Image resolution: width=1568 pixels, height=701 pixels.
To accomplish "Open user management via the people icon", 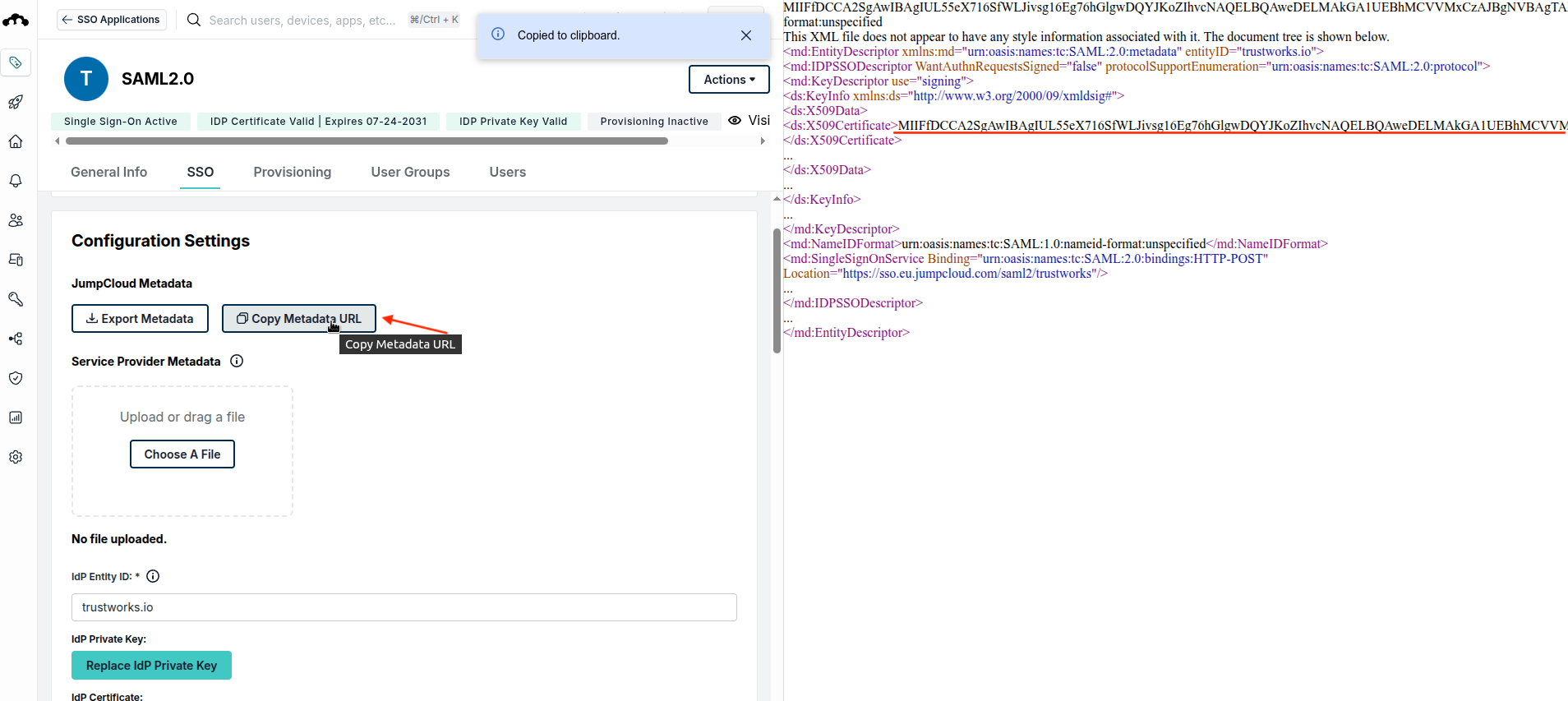I will [16, 220].
